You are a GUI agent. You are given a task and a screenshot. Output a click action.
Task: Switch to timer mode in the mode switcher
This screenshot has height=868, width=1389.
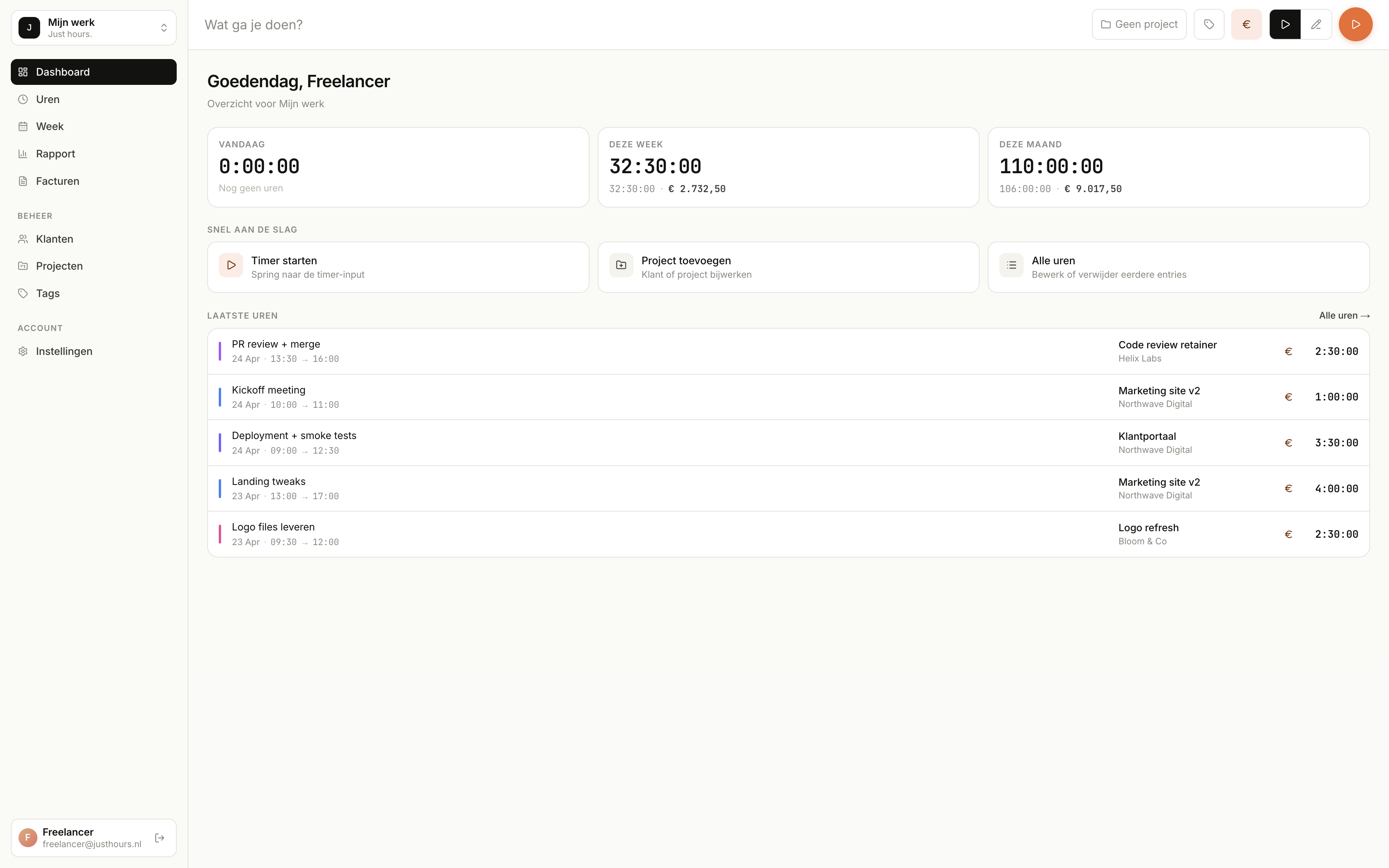[1284, 24]
